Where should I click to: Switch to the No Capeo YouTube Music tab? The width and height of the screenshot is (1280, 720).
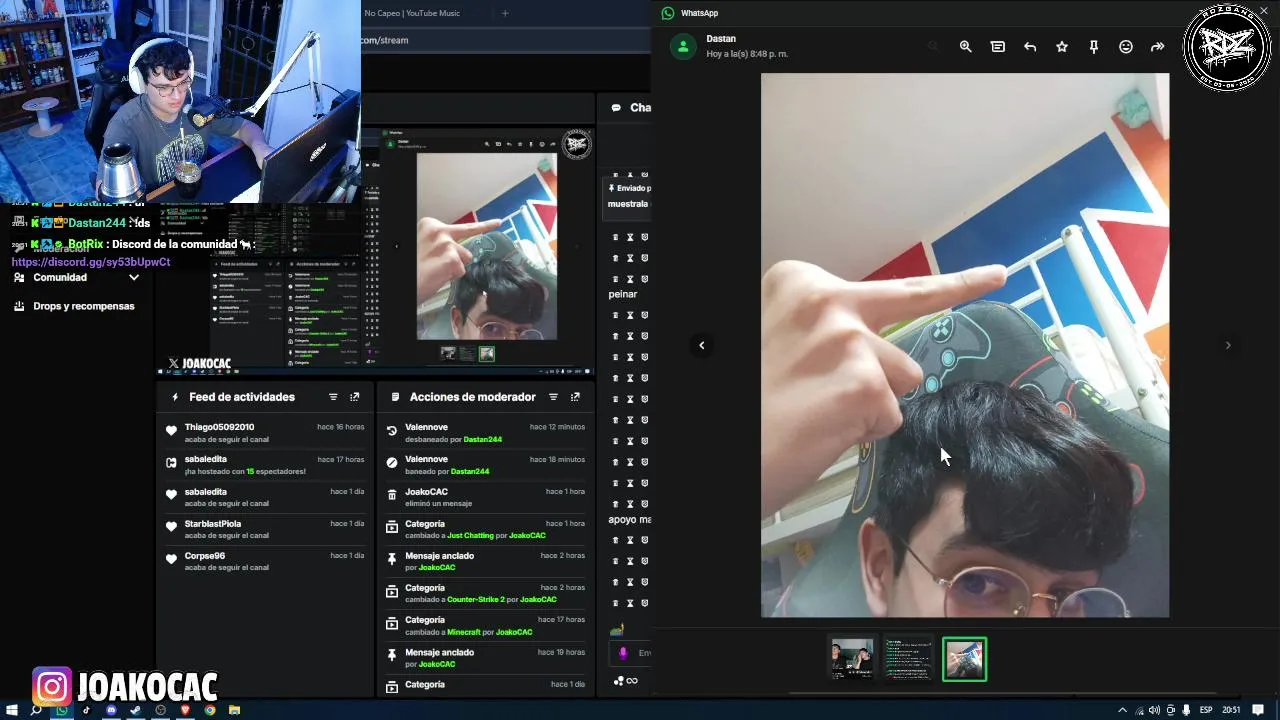coord(412,13)
